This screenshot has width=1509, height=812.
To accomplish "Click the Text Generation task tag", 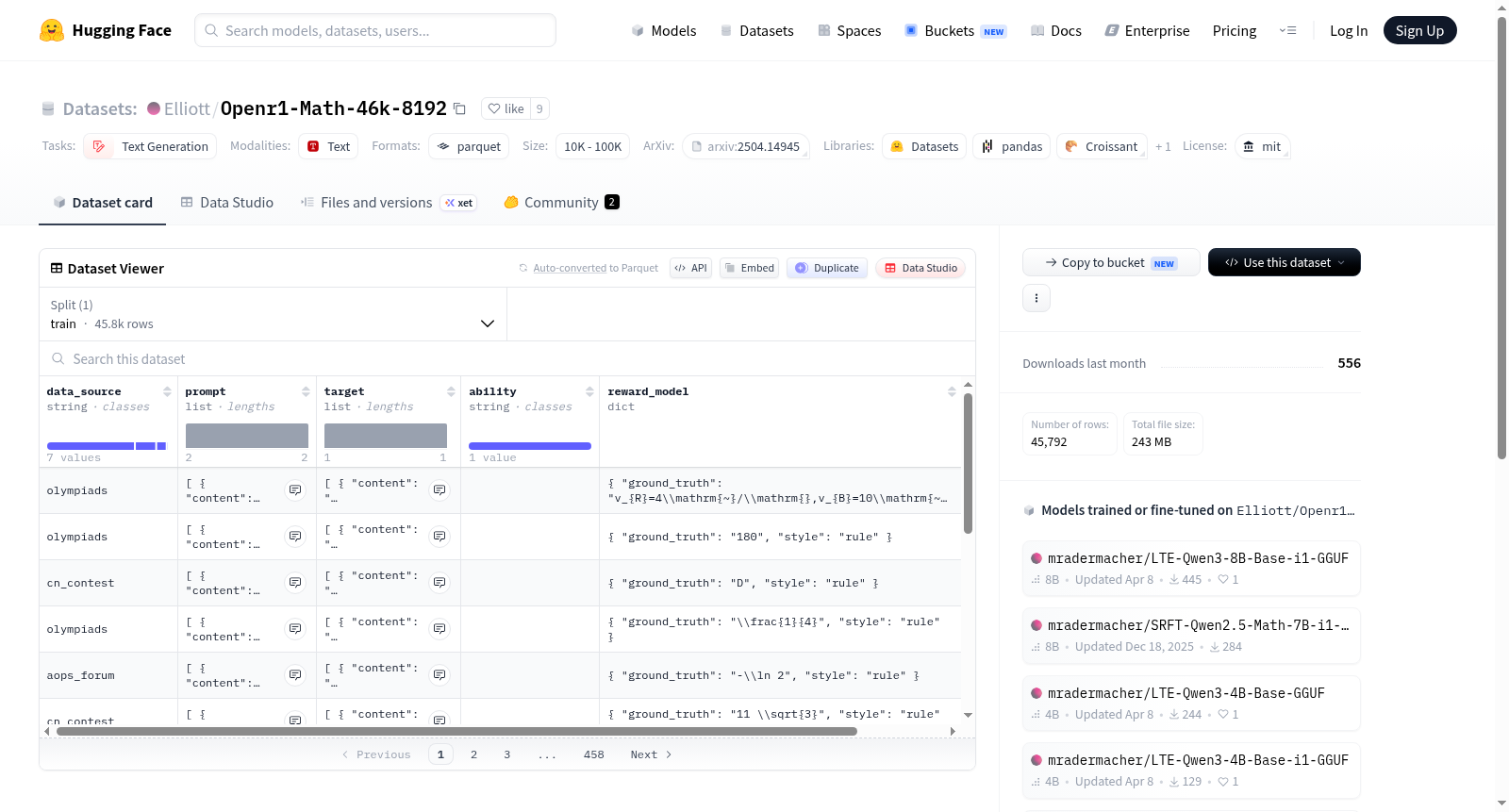I will pyautogui.click(x=150, y=146).
